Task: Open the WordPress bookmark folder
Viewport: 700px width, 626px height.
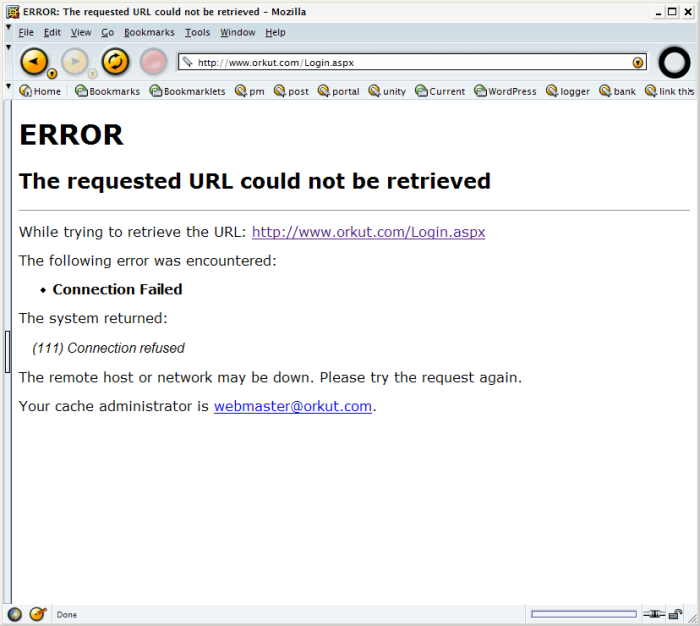Action: (x=505, y=91)
